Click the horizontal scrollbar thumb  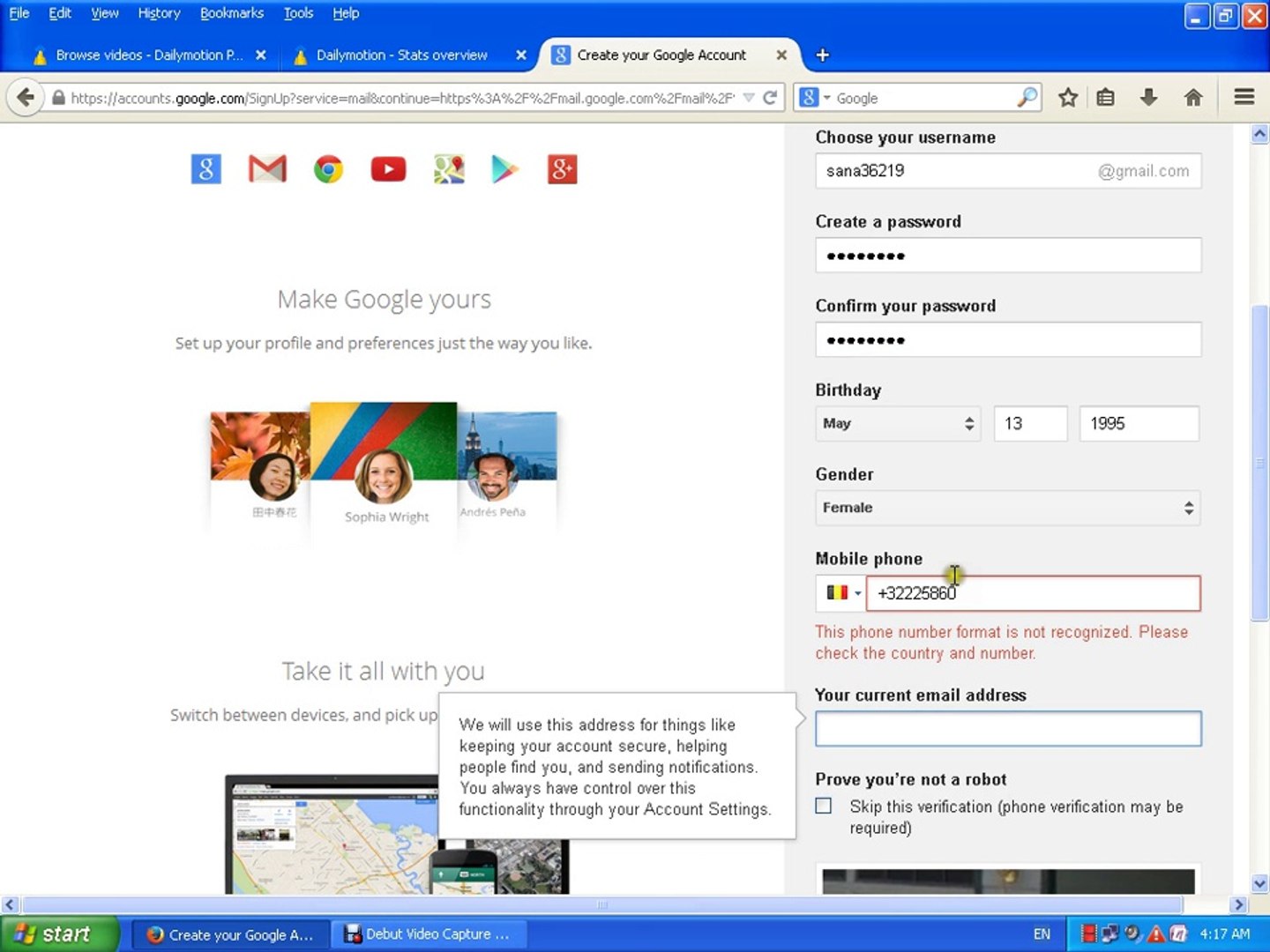602,904
